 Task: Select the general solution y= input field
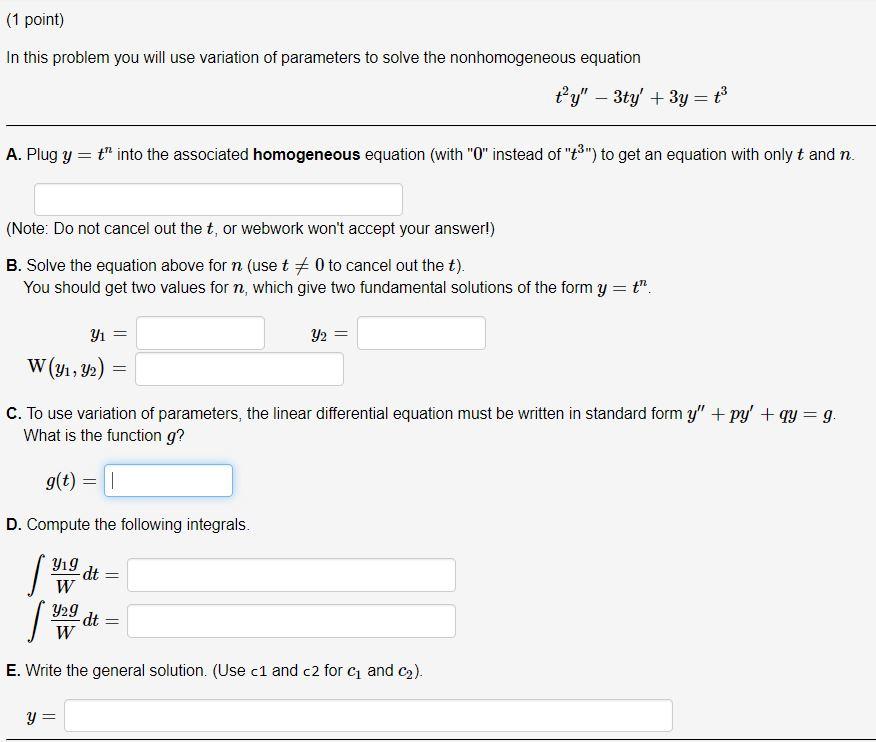point(368,714)
